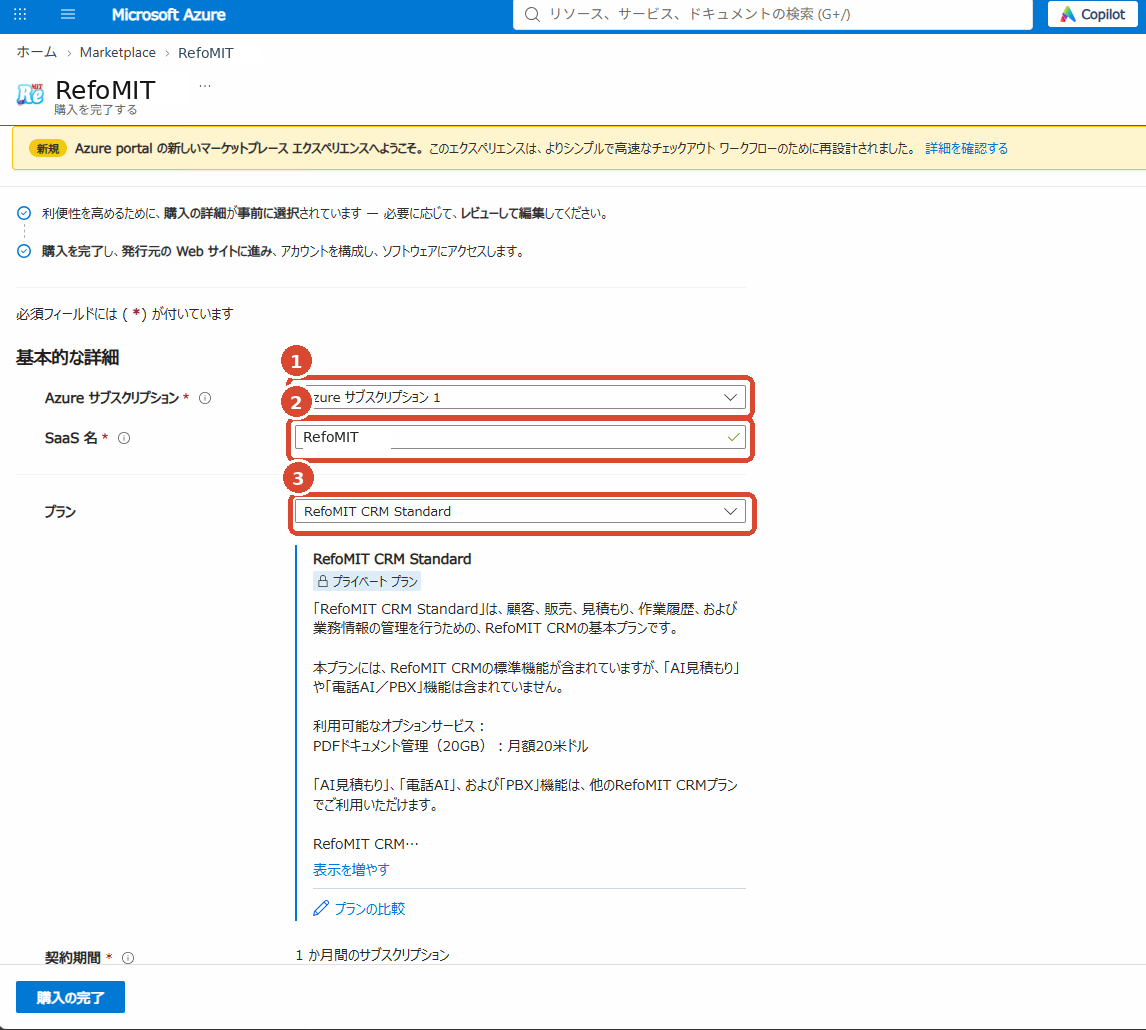Open the Azure portal apps grid icon

pyautogui.click(x=20, y=14)
